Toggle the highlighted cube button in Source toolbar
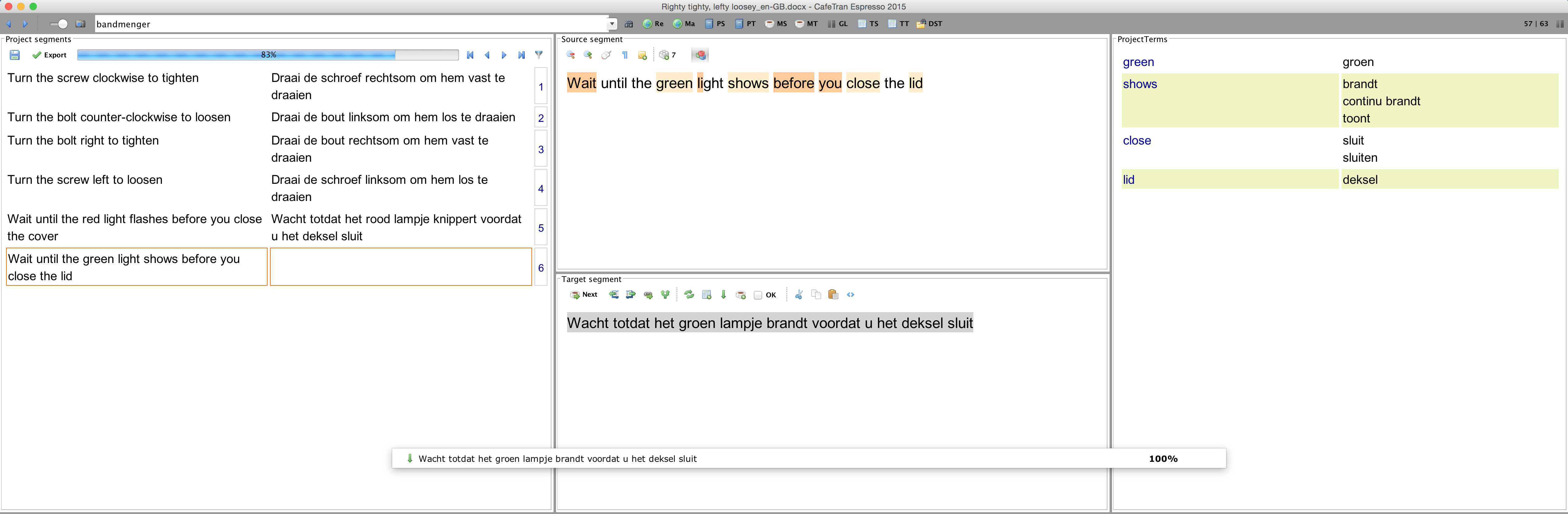The image size is (1568, 514). tap(701, 55)
